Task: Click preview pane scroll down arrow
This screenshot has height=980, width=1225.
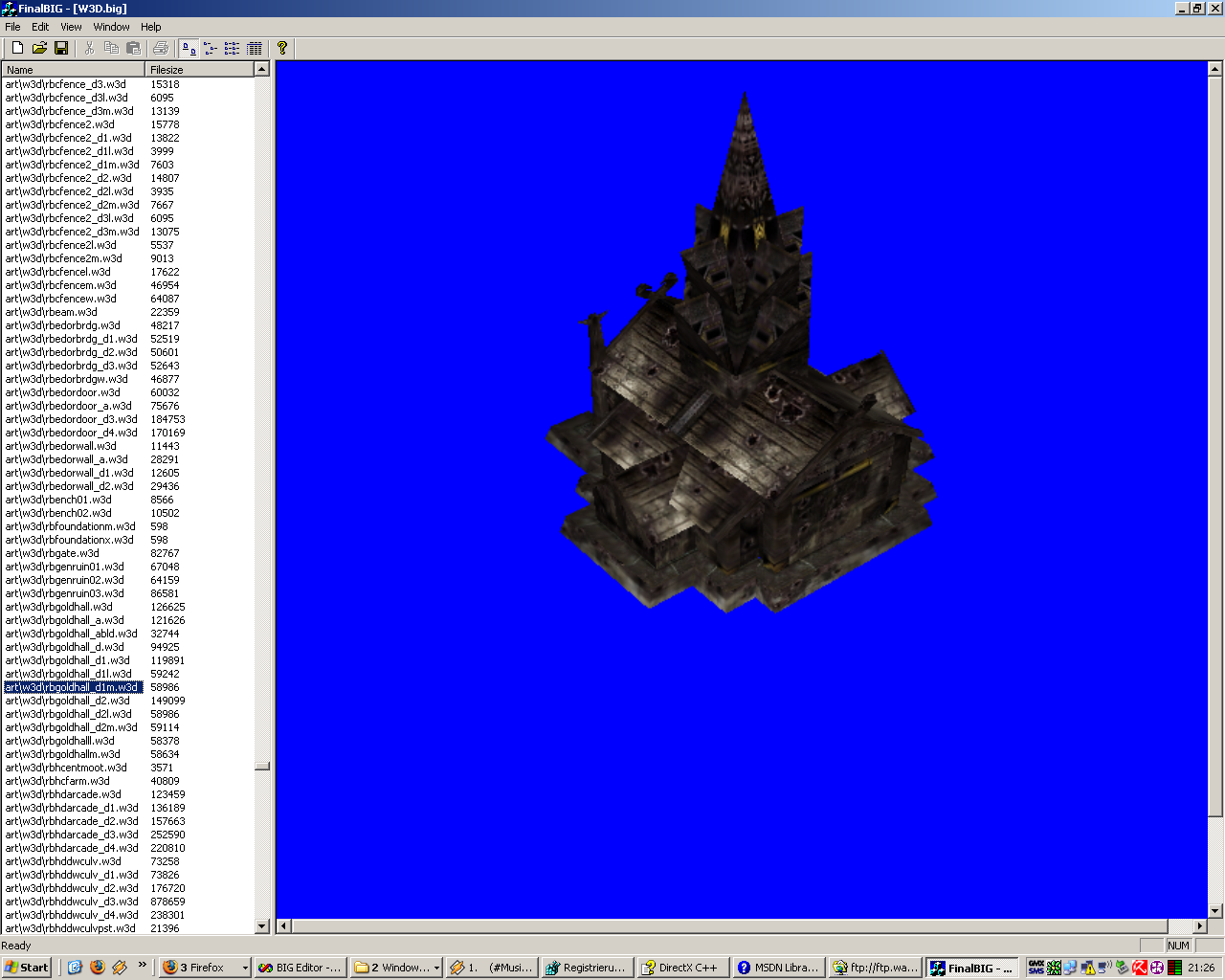Action: (x=1215, y=911)
